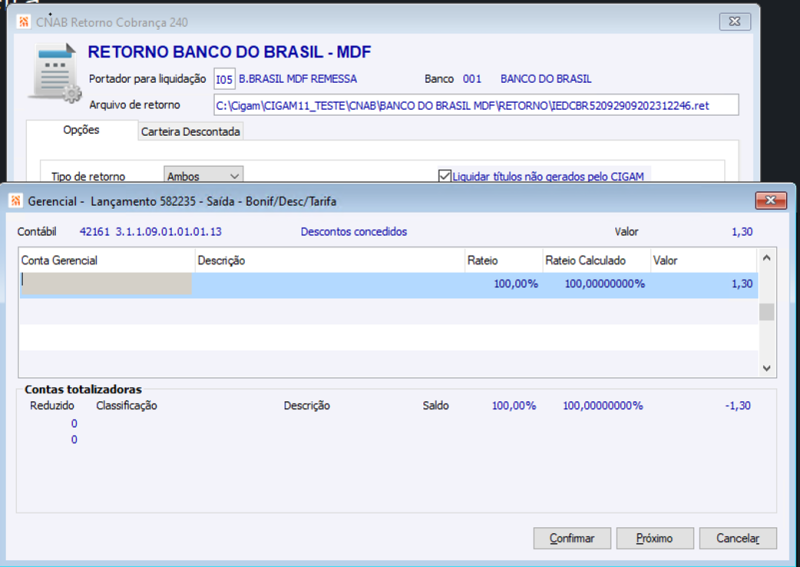Screen dimensions: 800x567
Task: Click the Descrição grid column header
Action: pyautogui.click(x=330, y=260)
